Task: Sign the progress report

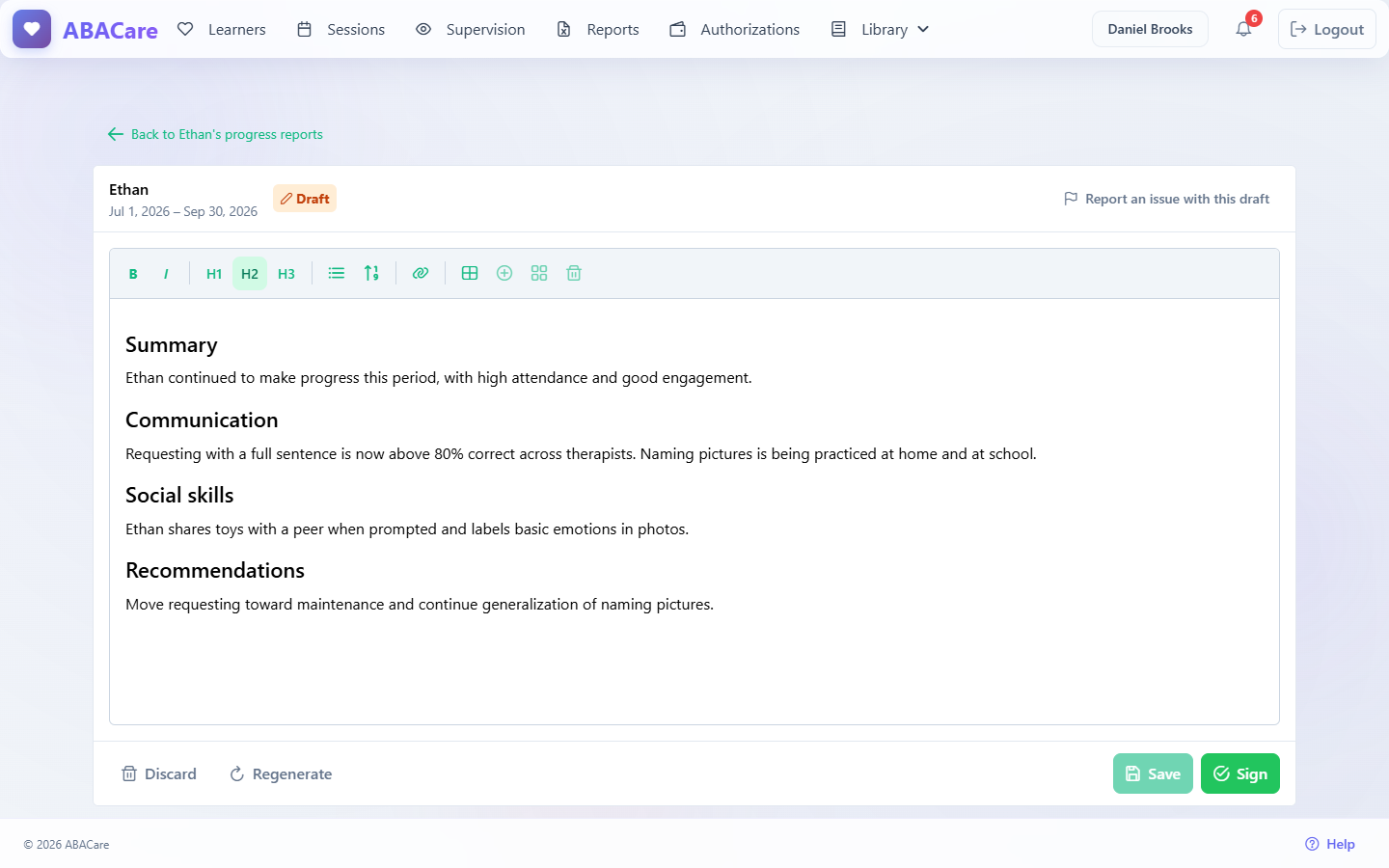Action: (x=1240, y=773)
